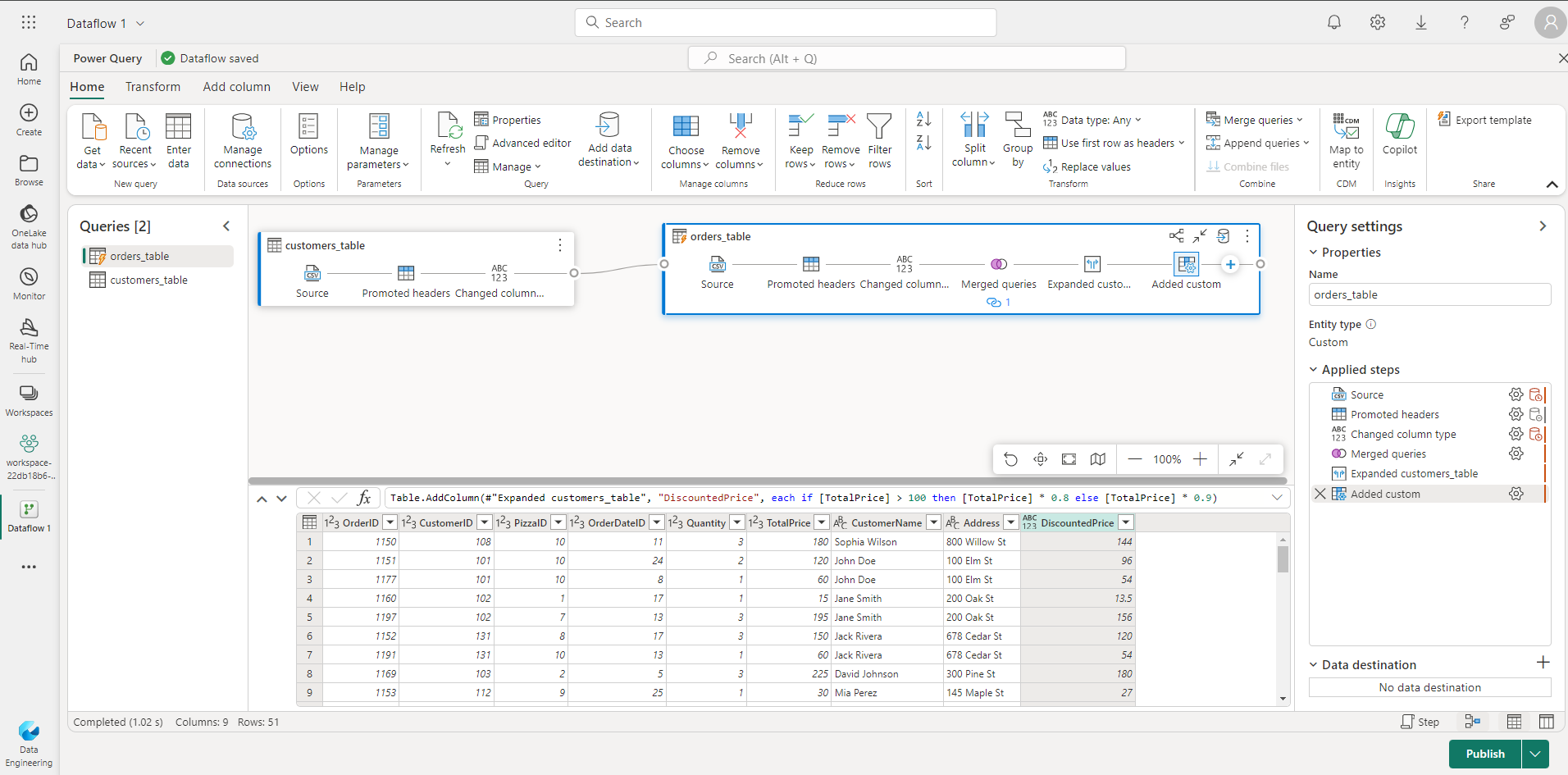Image resolution: width=1568 pixels, height=775 pixels.
Task: Expand the formula bar
Action: pos(1277,498)
